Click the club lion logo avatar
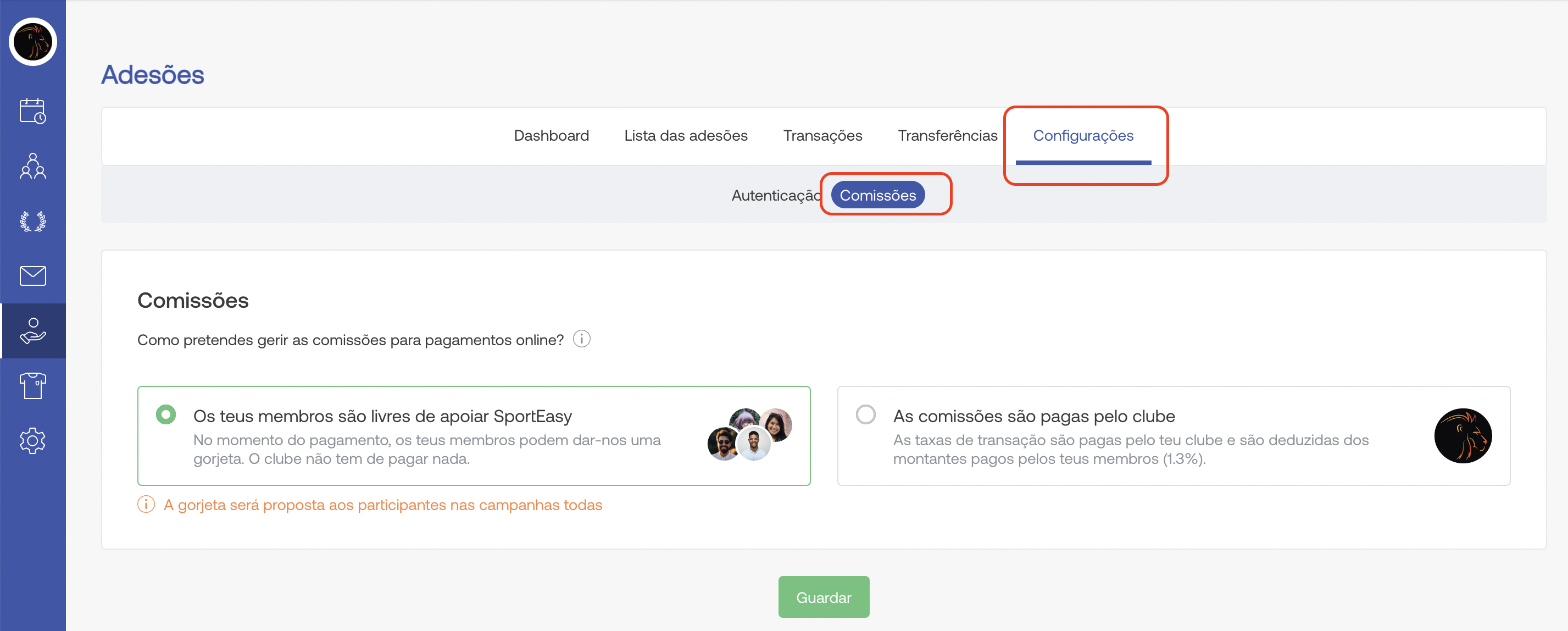Screen dimensions: 1568x631 tap(33, 42)
